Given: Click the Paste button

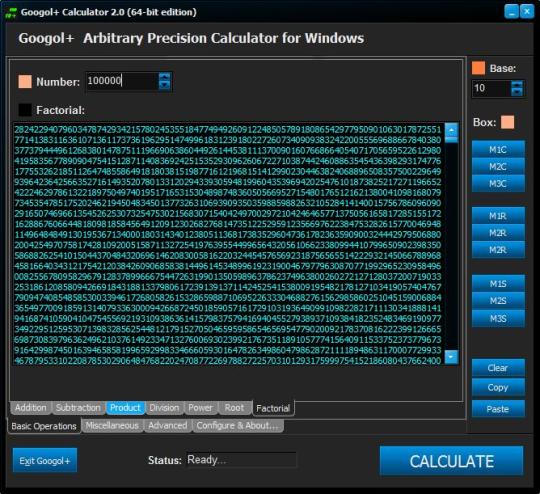Looking at the screenshot, I should 498,409.
